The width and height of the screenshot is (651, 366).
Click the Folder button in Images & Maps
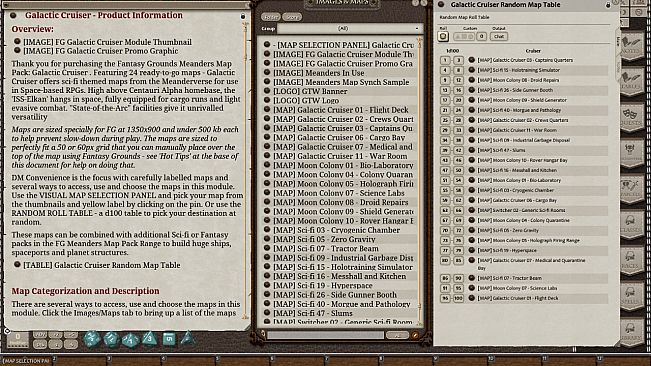[x=271, y=17]
